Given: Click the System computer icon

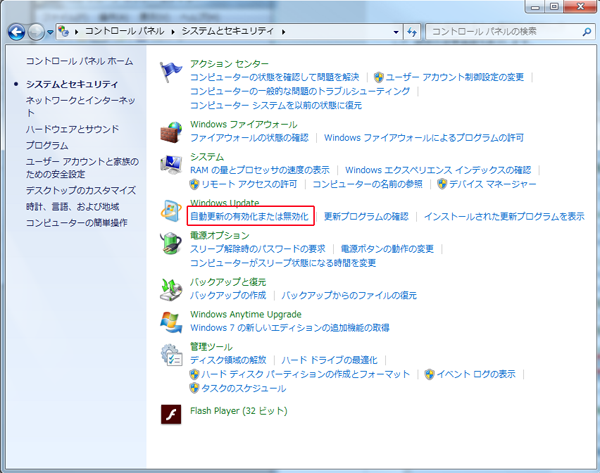Looking at the screenshot, I should pyautogui.click(x=171, y=164).
